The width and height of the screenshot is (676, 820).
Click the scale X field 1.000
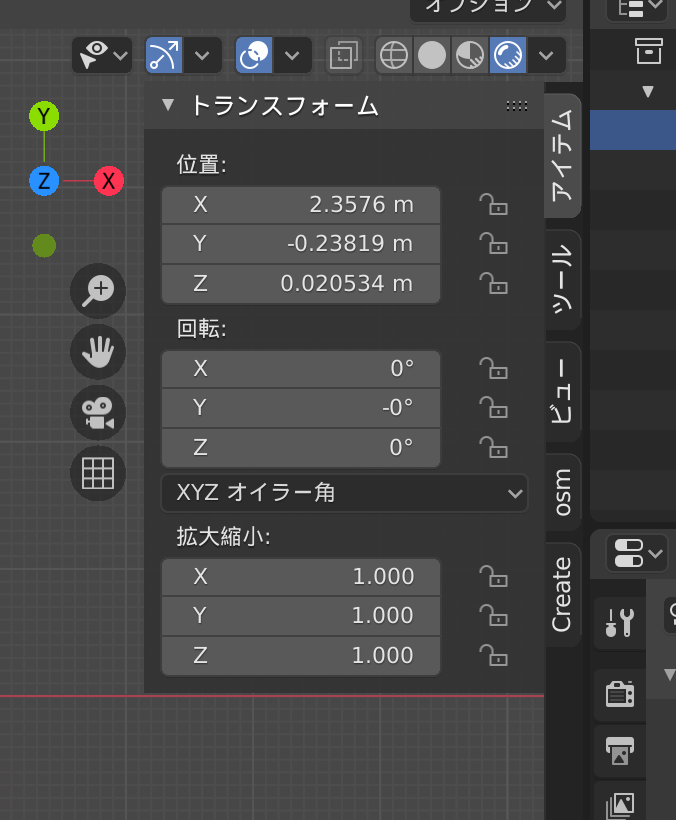[x=301, y=577]
